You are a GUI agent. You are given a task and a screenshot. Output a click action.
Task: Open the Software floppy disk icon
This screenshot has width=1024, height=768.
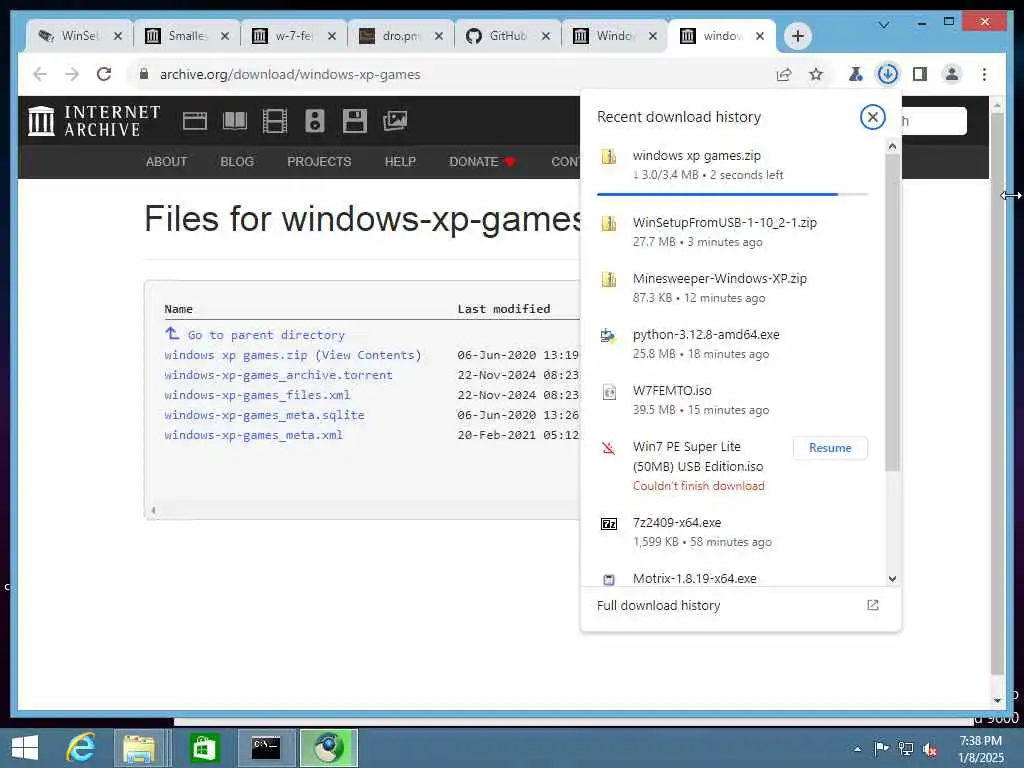tap(355, 121)
